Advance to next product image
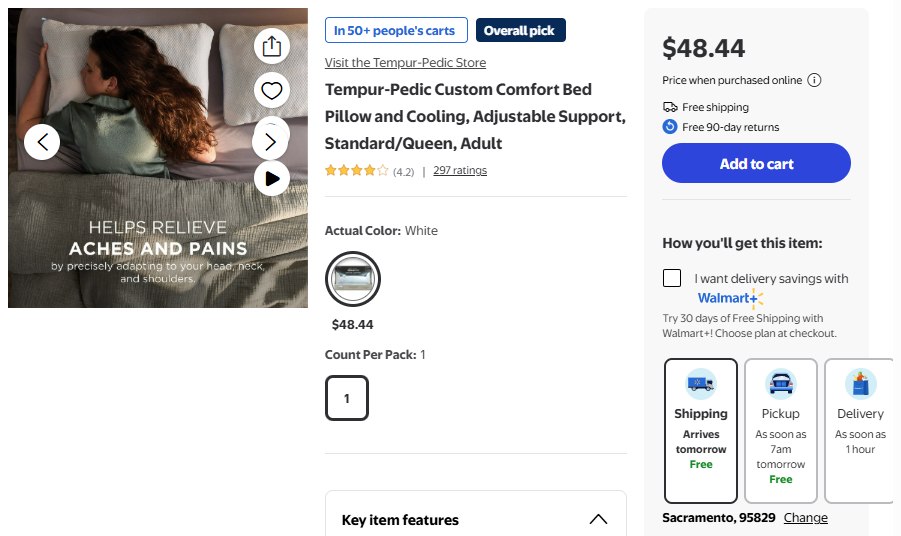The width and height of the screenshot is (901, 536). click(x=271, y=141)
